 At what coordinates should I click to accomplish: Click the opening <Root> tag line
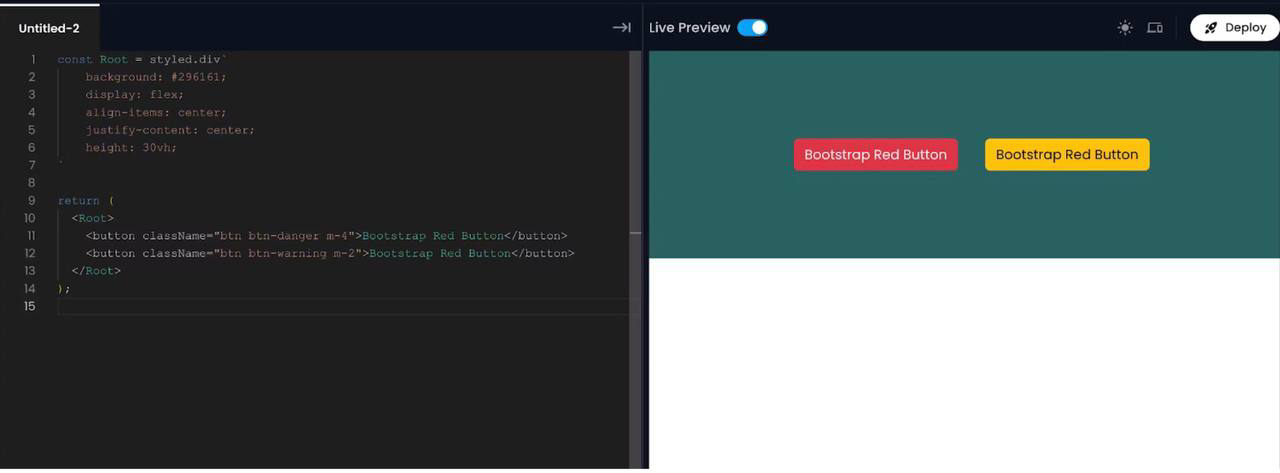coord(92,218)
